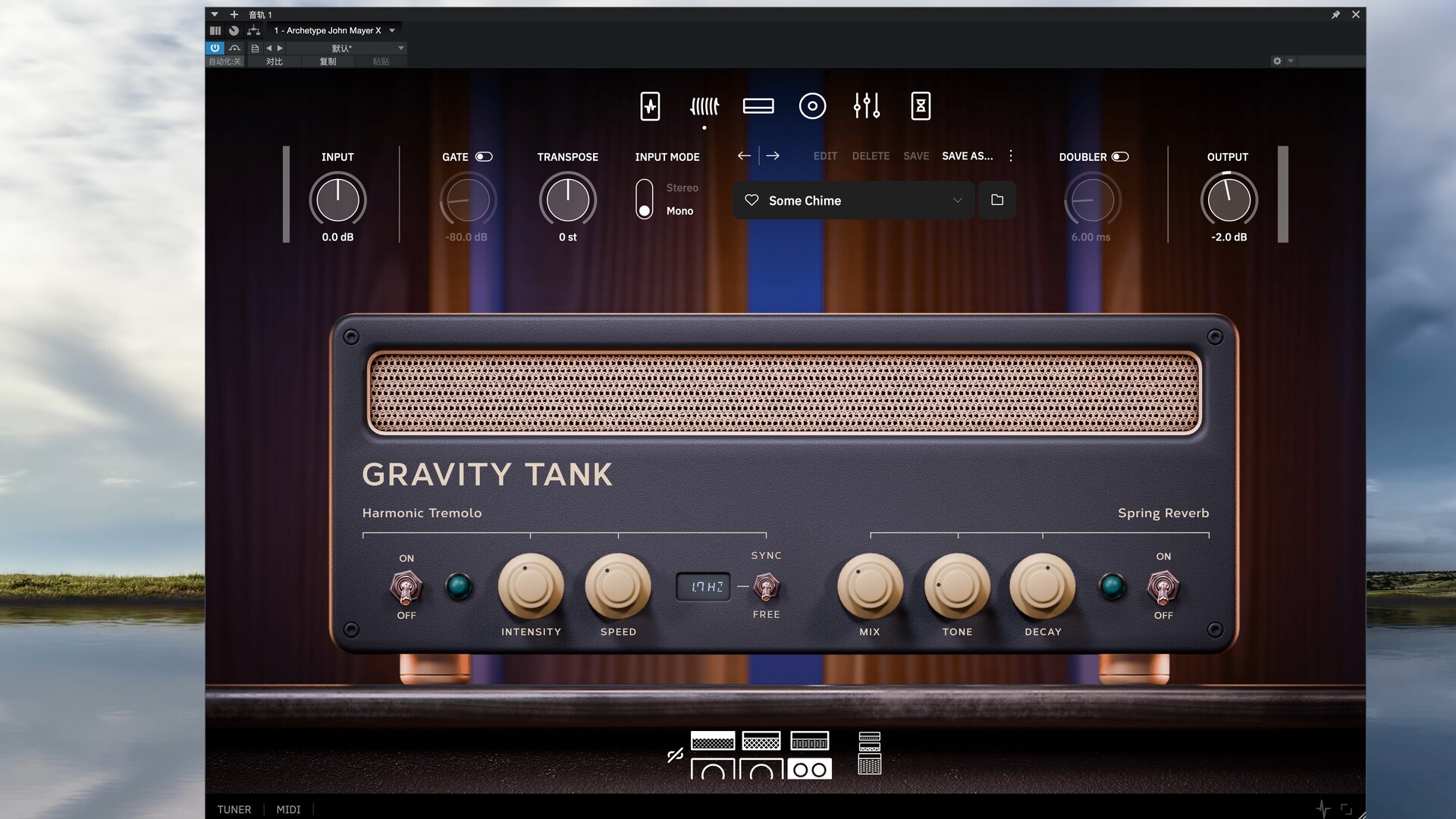Open the MIDI tab

[x=288, y=809]
